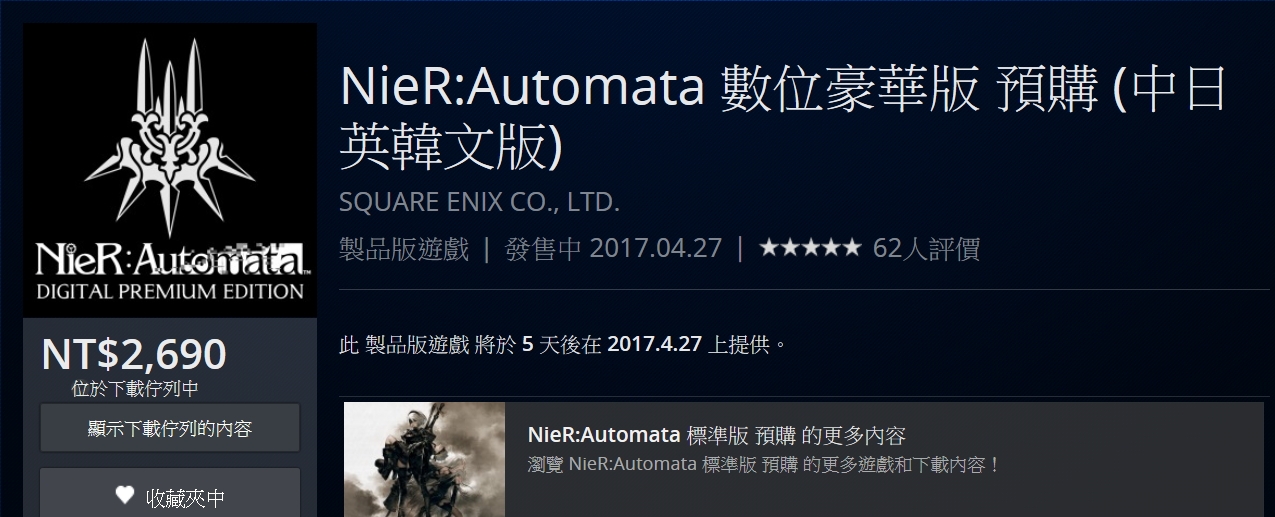The width and height of the screenshot is (1275, 517).
Task: Click the 發售中 2017.04.27 release date
Action: click(x=613, y=249)
